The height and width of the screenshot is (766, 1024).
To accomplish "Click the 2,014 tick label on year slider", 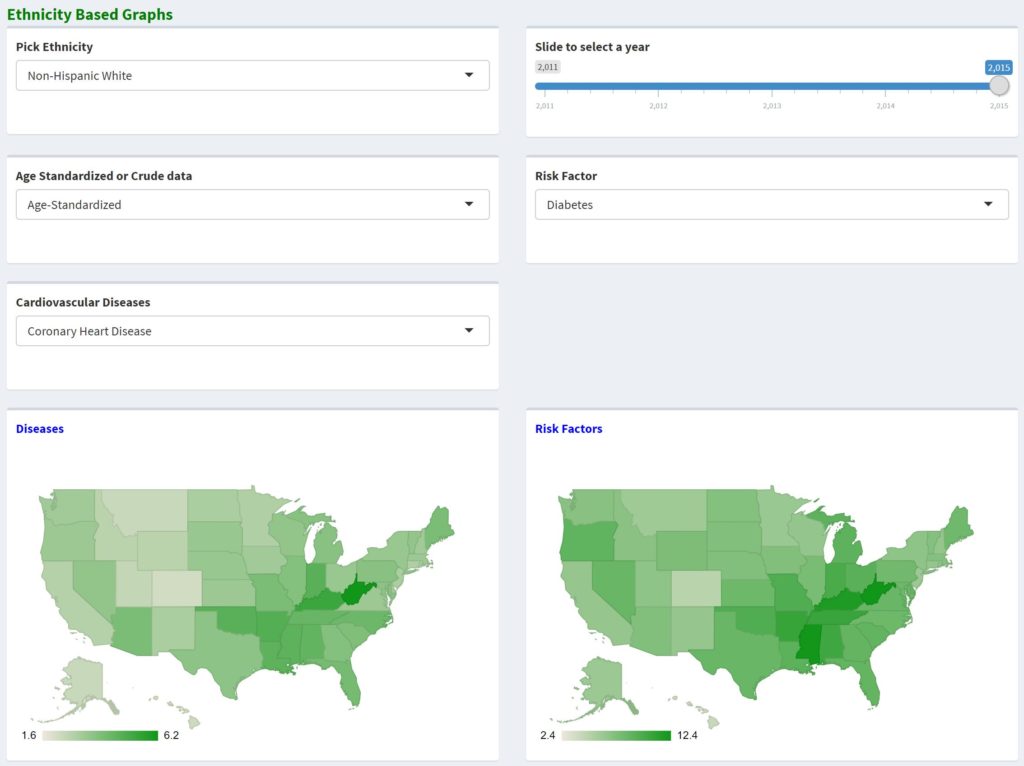I will click(885, 106).
